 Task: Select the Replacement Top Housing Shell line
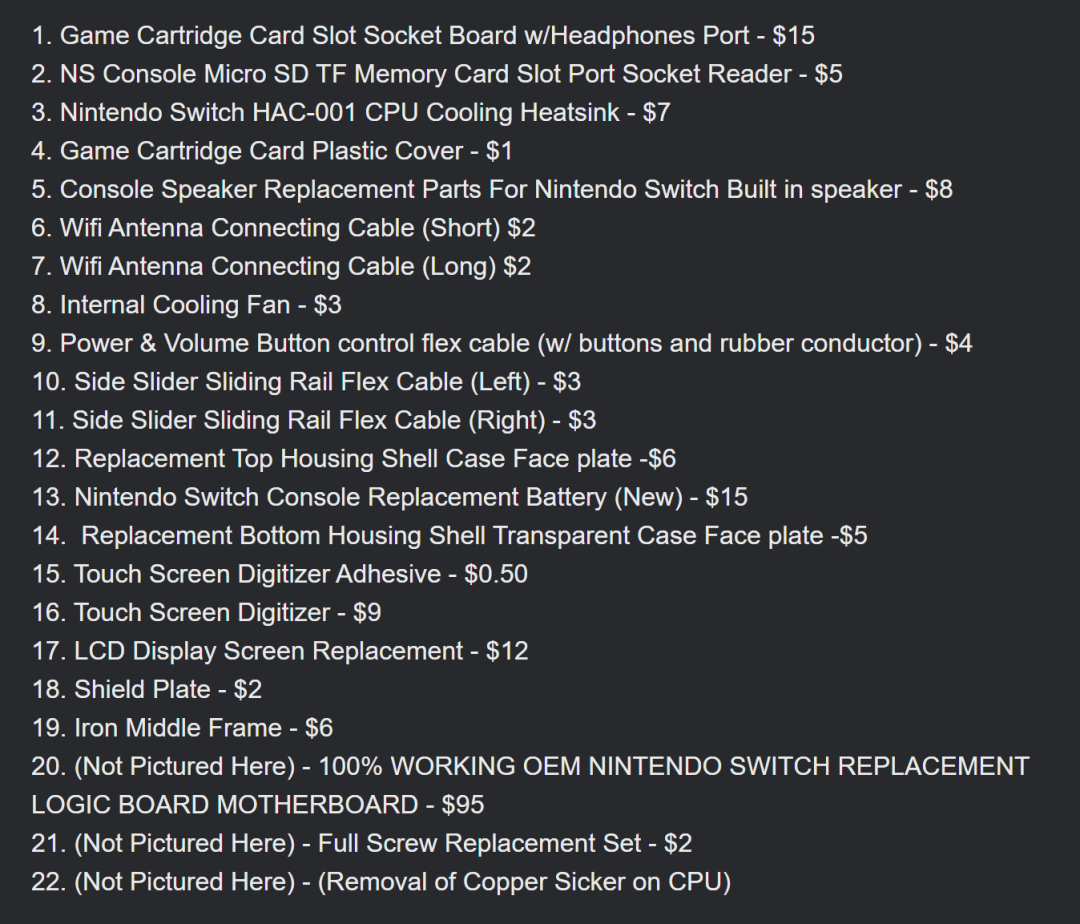[354, 459]
